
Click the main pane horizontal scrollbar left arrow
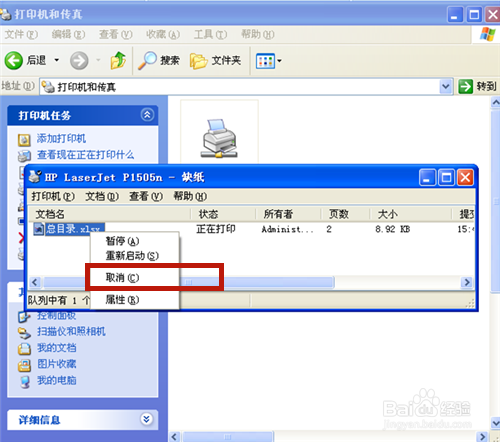click(174, 437)
